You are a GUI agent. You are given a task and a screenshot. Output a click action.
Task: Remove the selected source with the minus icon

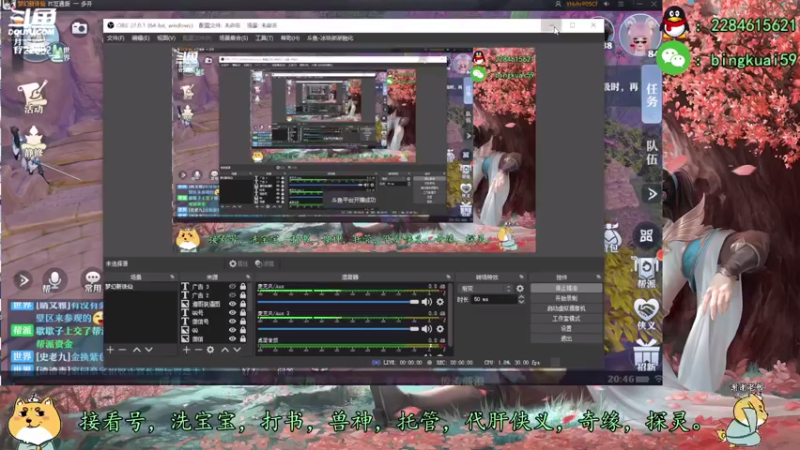(x=198, y=349)
